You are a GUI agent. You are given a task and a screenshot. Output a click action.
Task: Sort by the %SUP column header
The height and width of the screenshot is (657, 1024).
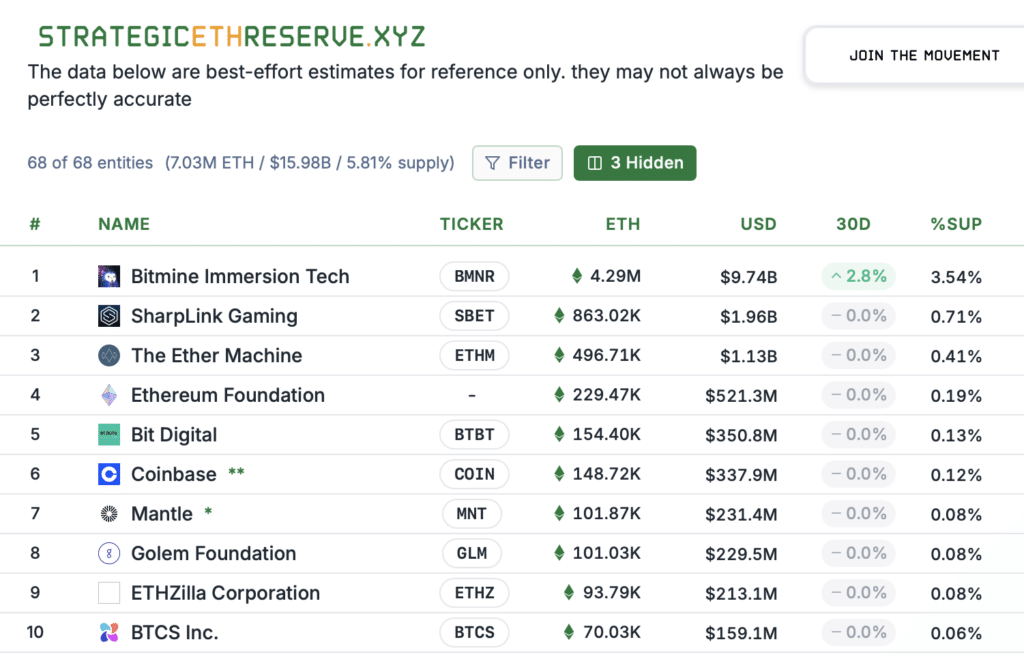tap(956, 224)
